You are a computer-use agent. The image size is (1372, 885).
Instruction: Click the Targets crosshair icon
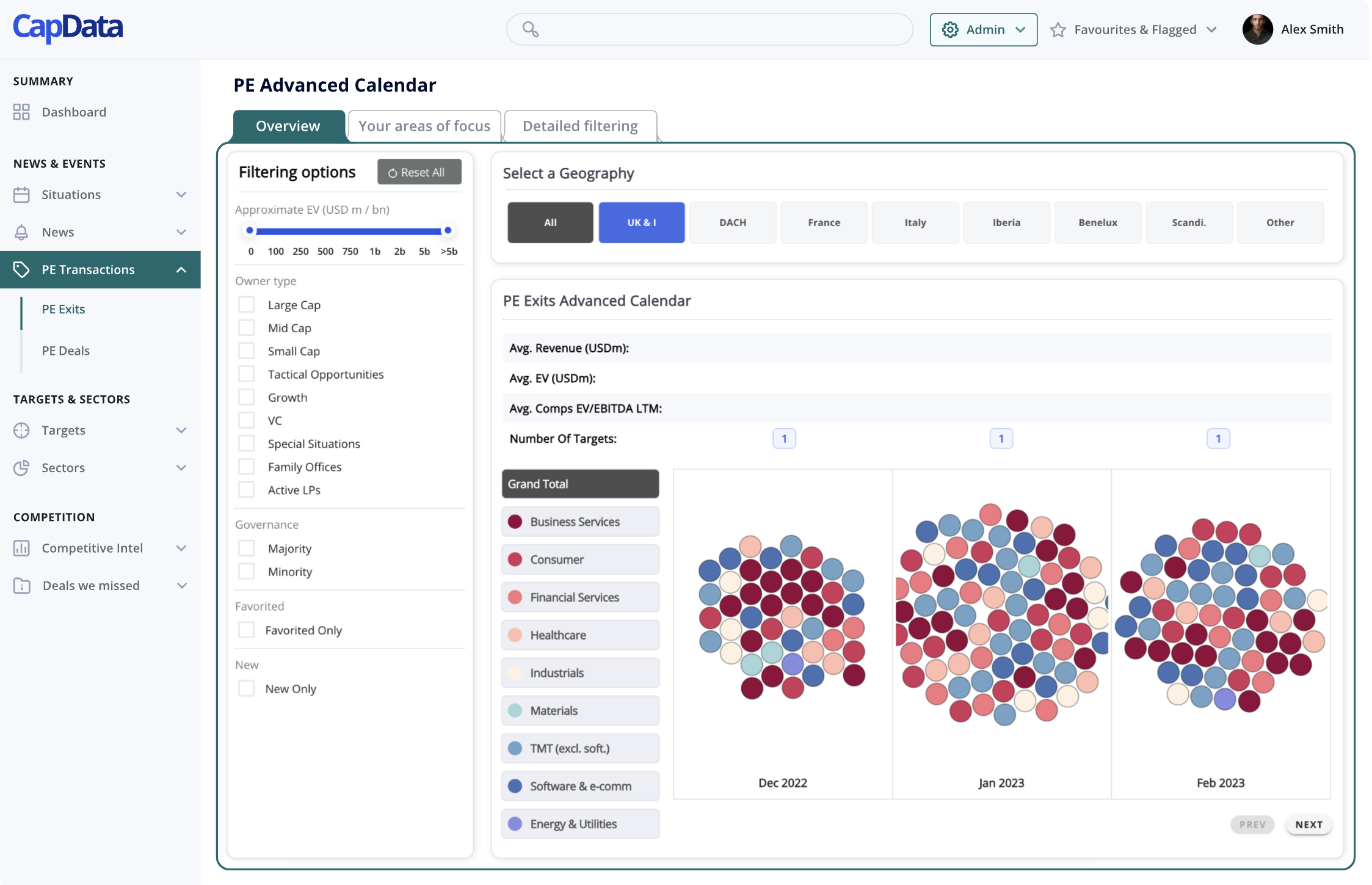click(21, 431)
